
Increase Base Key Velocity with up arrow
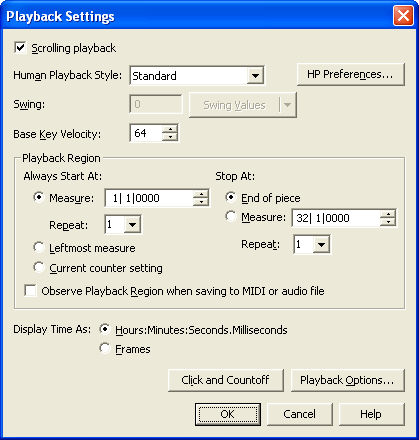click(x=170, y=129)
